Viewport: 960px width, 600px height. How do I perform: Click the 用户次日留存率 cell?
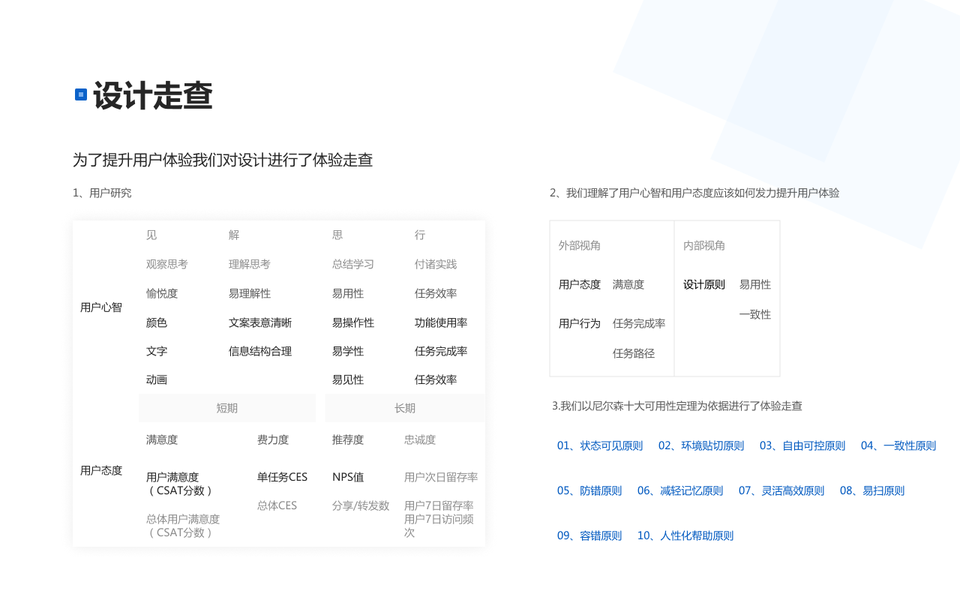point(441,477)
